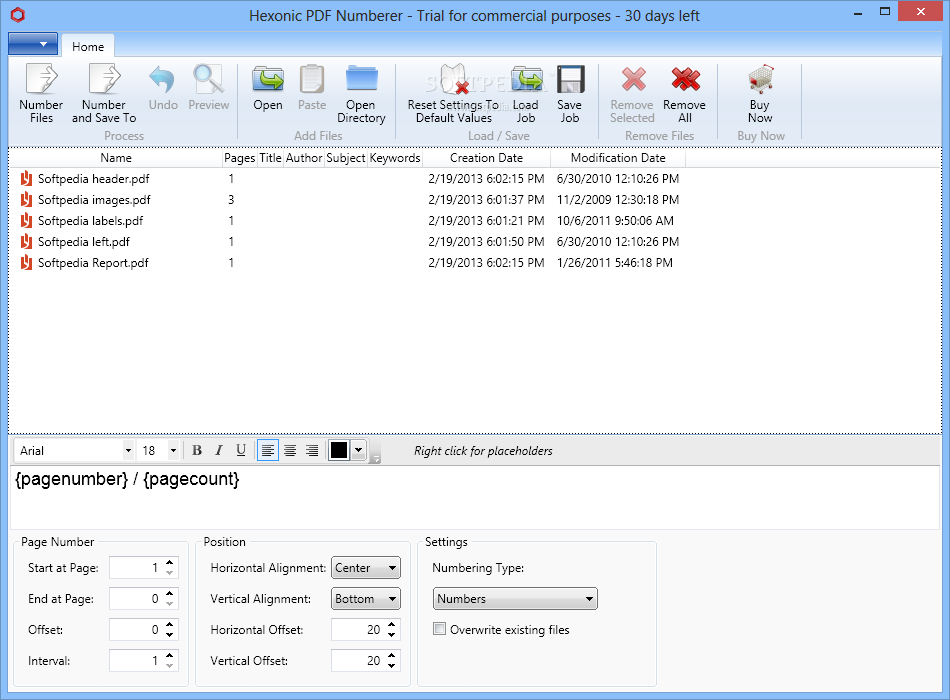Screen dimensions: 950x700
Task: Select PDF icon of Softpedia images.pdf
Action: tap(26, 199)
